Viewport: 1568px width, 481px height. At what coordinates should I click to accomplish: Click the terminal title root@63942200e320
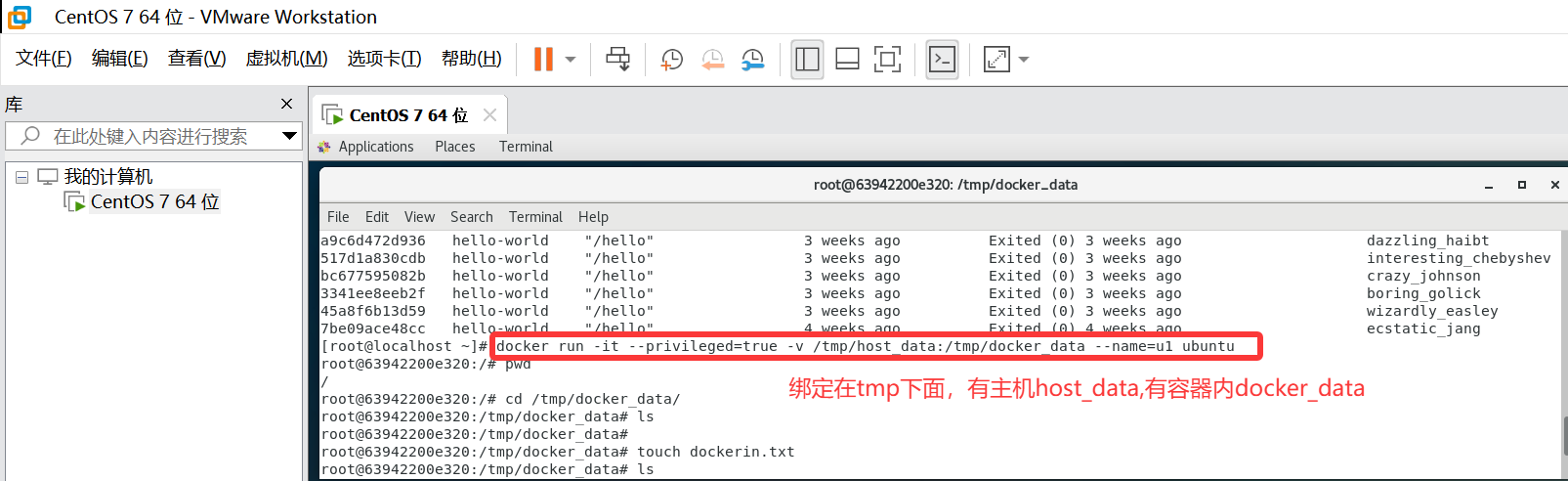click(946, 185)
